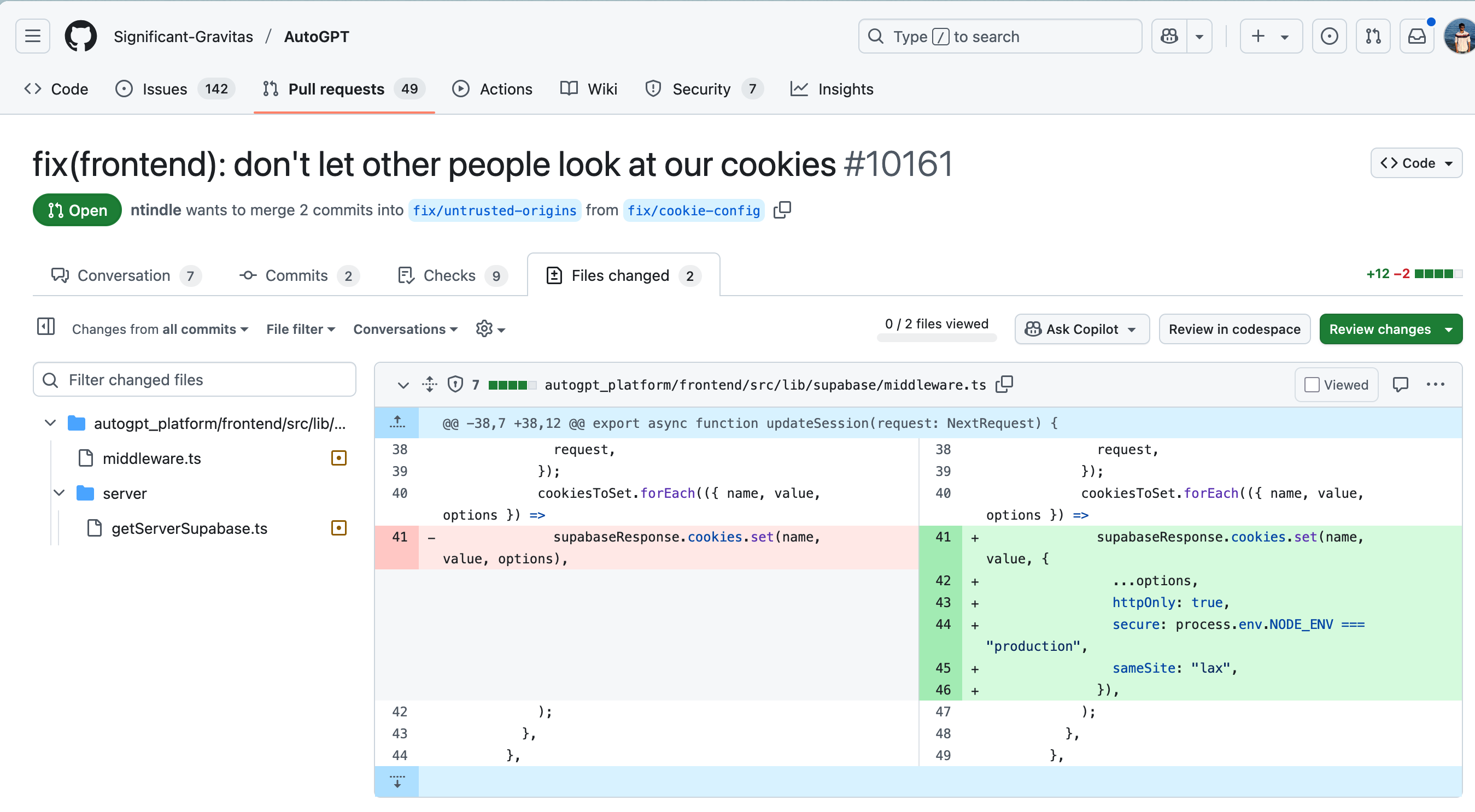1475x812 pixels.
Task: Open the Security tab
Action: click(x=704, y=89)
